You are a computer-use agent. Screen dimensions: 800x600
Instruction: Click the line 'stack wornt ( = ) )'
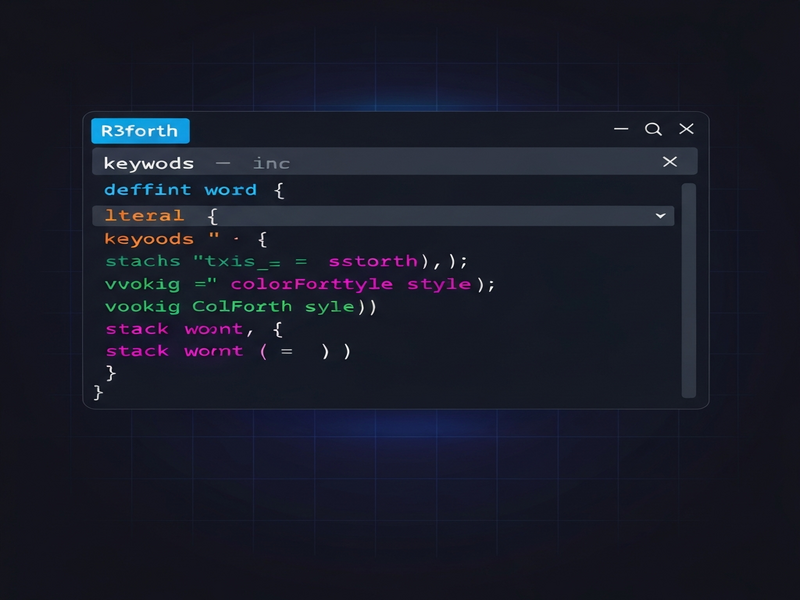pos(228,351)
